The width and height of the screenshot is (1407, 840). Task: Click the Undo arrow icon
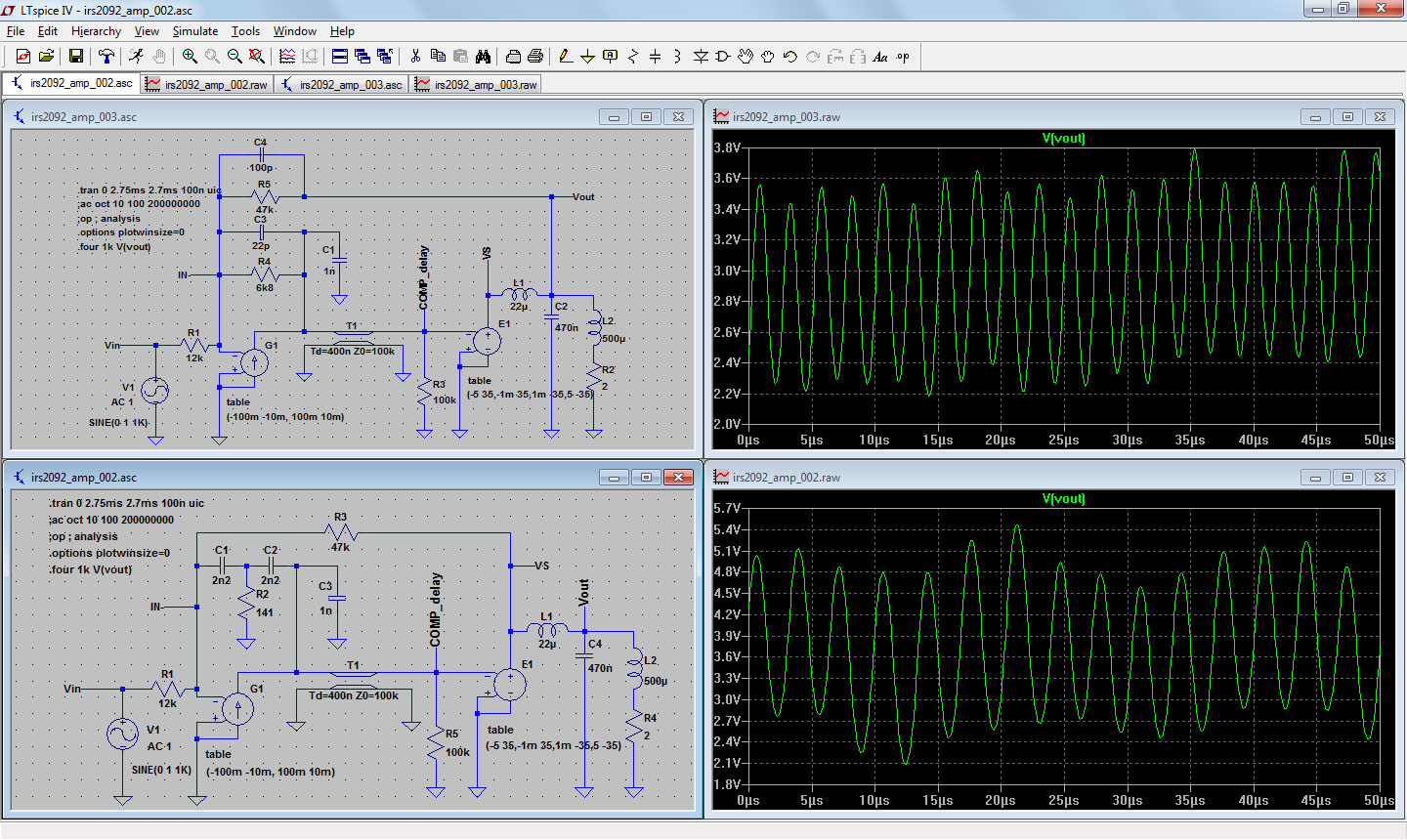click(790, 57)
